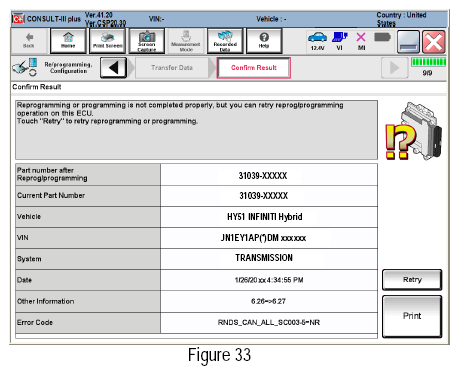Select the Transfer Data step

point(172,68)
